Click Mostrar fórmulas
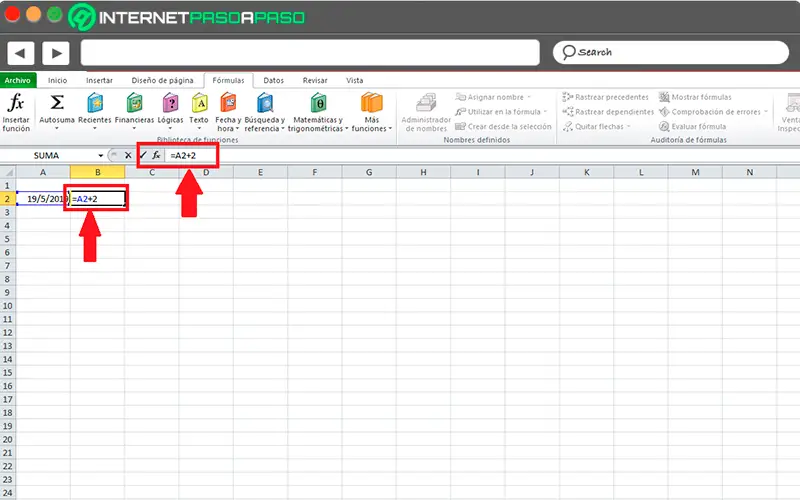Viewport: 800px width, 500px height. click(695, 97)
